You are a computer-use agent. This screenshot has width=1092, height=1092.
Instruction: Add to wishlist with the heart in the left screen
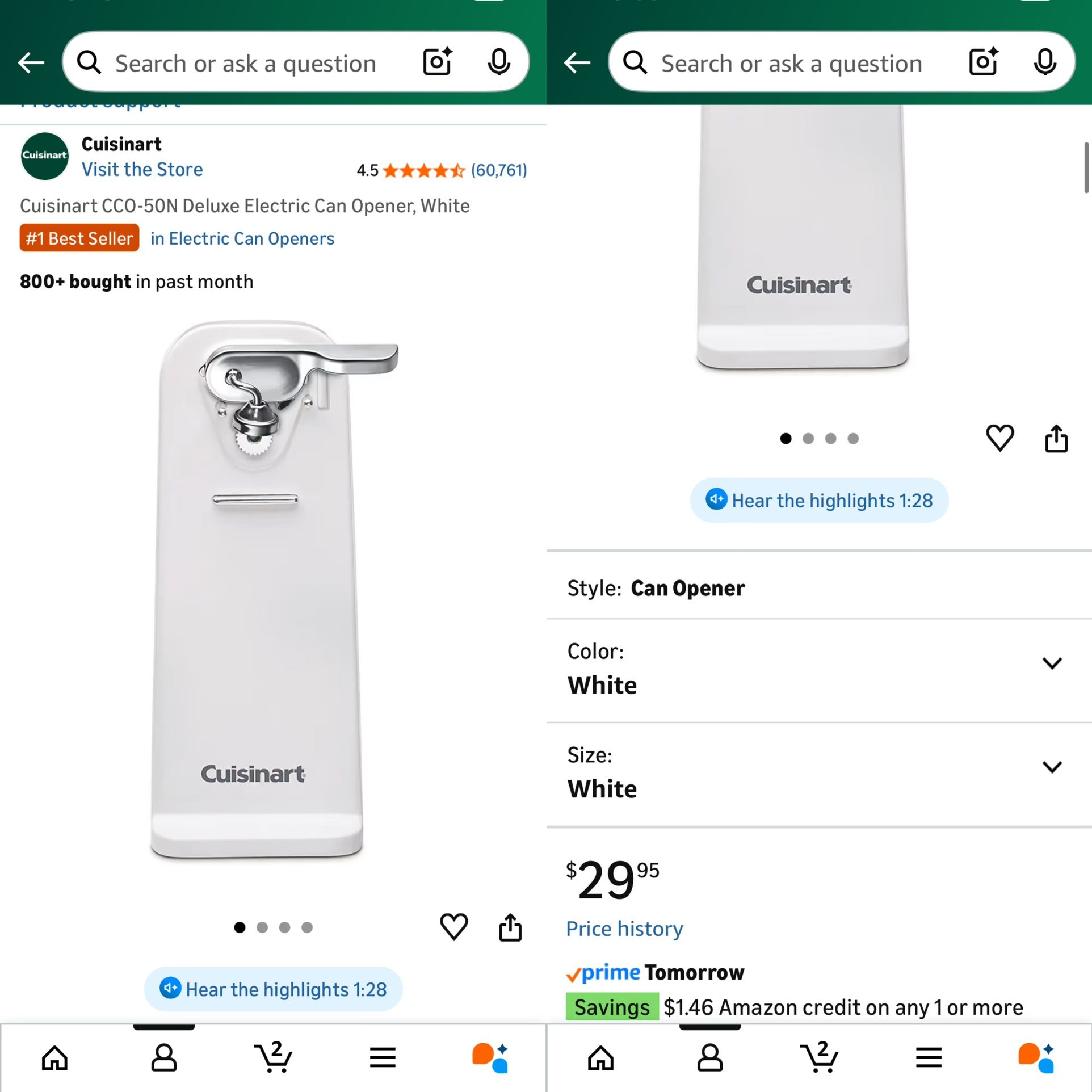[x=453, y=927]
